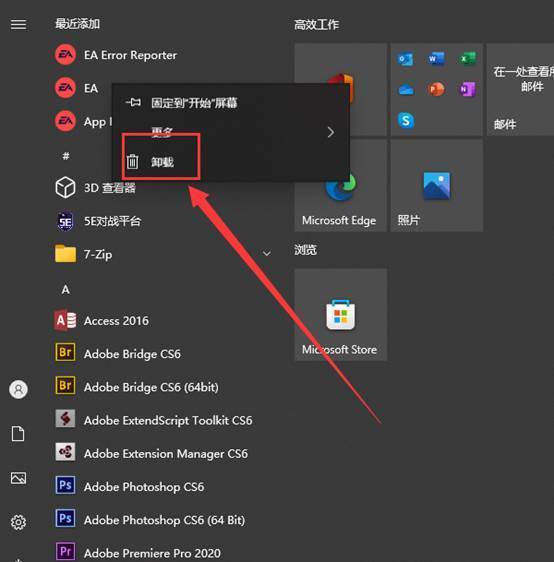Choose 更多 in the context menu
Image resolution: width=554 pixels, height=562 pixels.
(x=231, y=133)
